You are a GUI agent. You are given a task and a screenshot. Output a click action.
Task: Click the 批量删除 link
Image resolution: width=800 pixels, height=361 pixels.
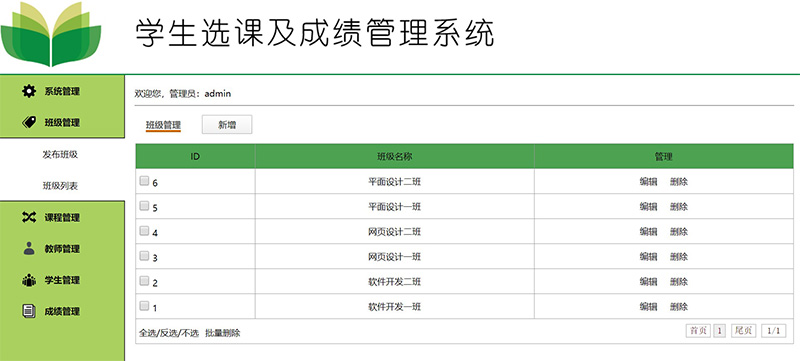click(223, 333)
